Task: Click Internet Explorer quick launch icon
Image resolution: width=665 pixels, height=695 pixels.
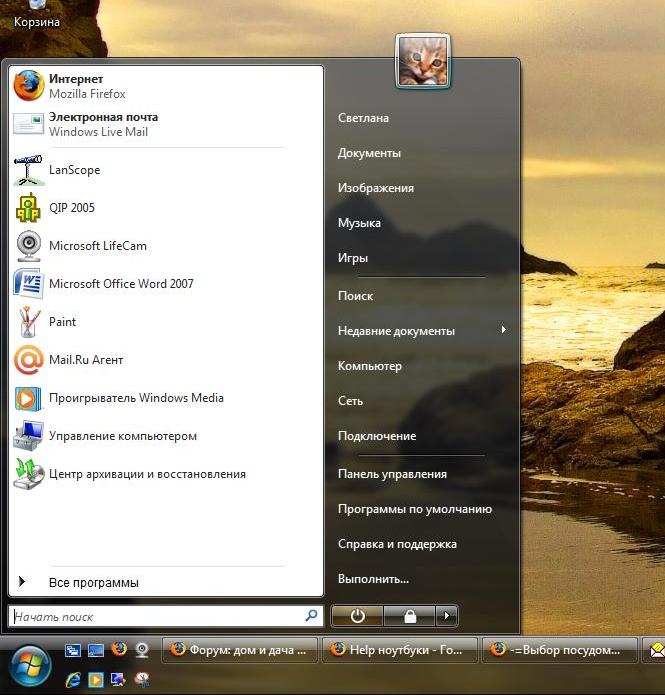Action: (73, 679)
